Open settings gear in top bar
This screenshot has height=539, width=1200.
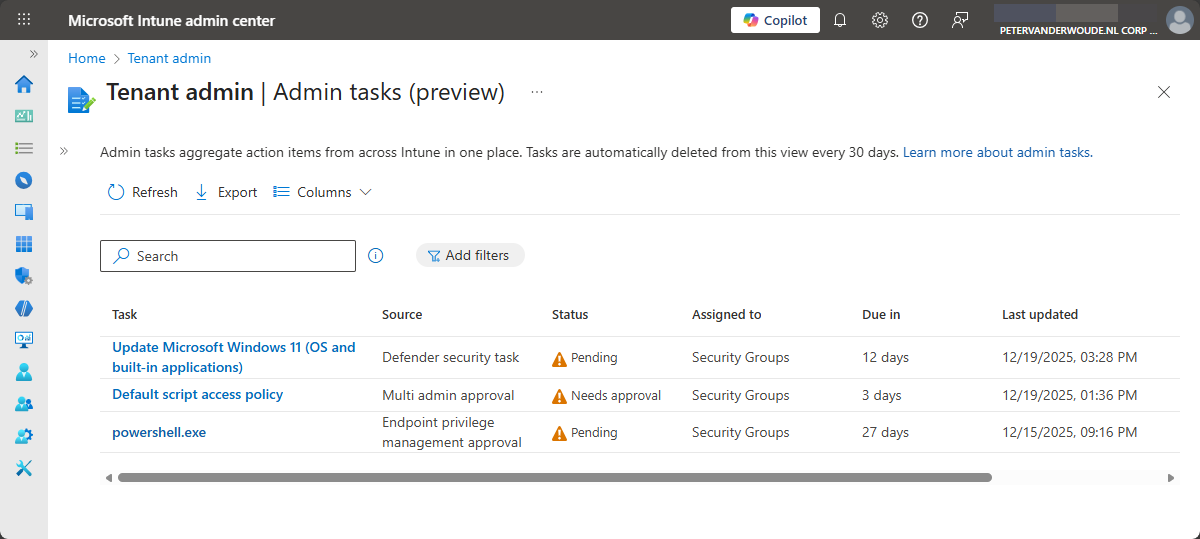[880, 20]
